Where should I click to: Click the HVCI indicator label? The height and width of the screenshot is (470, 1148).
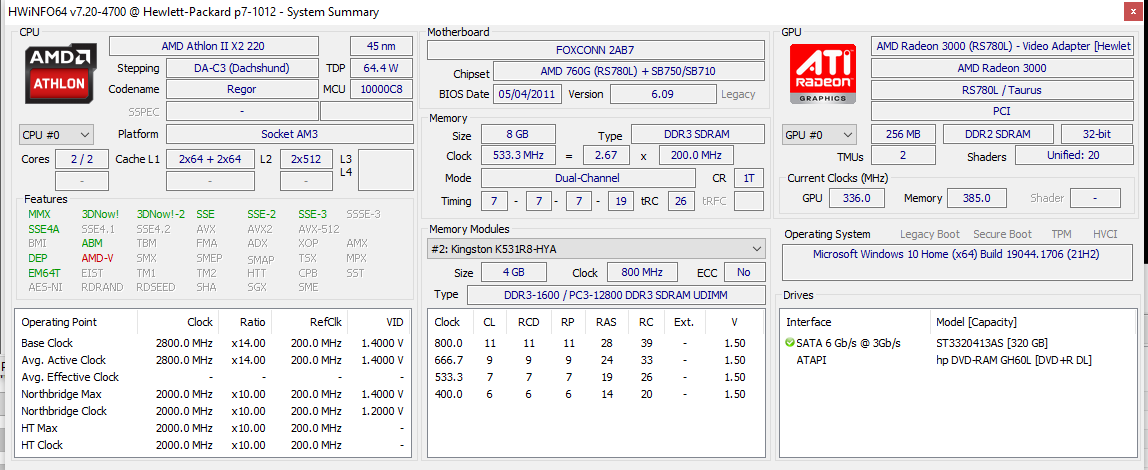pyautogui.click(x=1105, y=234)
